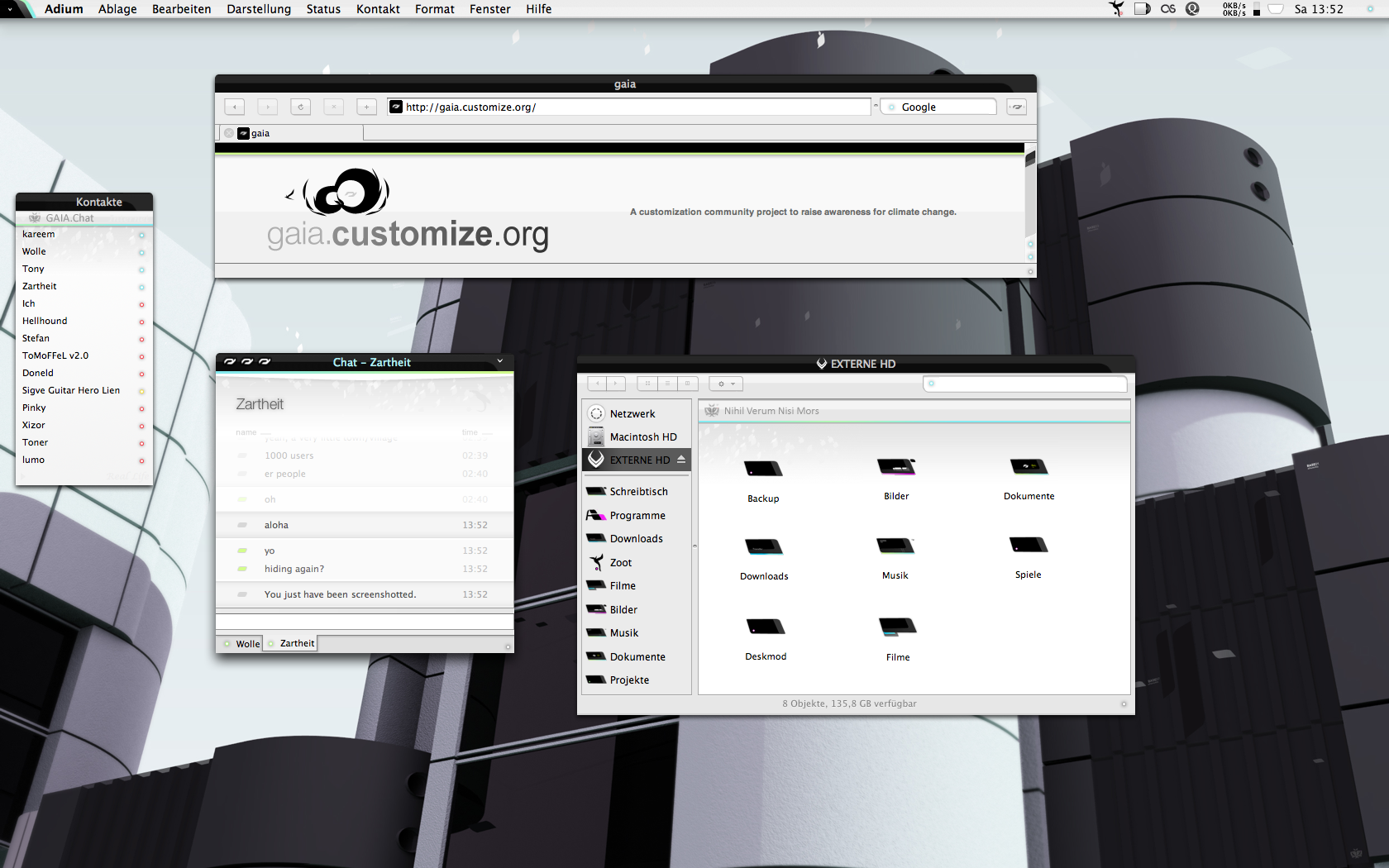Open Downloads in Finder sidebar

[x=637, y=538]
